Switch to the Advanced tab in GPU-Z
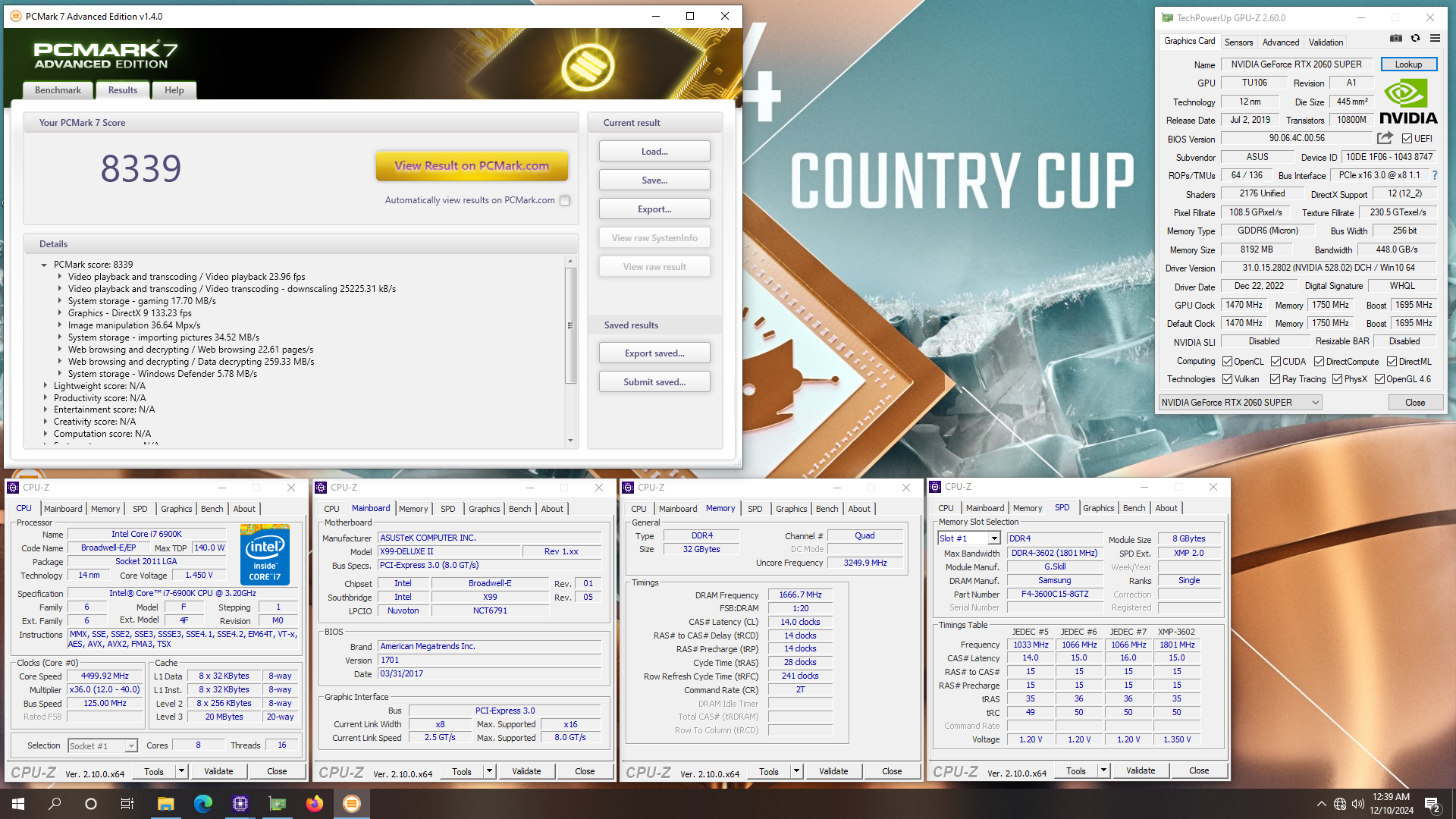The height and width of the screenshot is (819, 1456). pos(1281,42)
